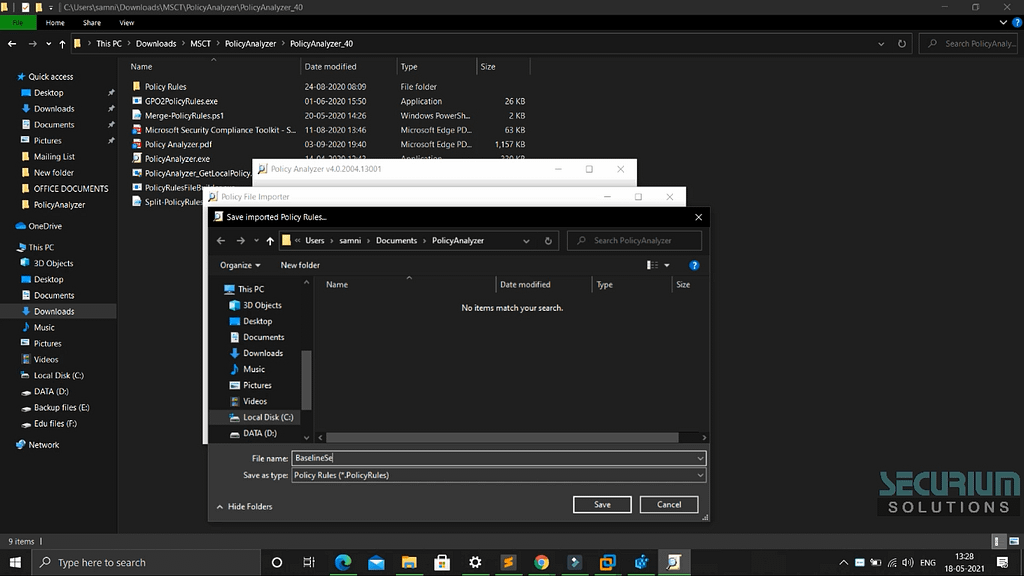Open Backup files (E:) drive in sidebar
The image size is (1024, 576).
point(55,408)
